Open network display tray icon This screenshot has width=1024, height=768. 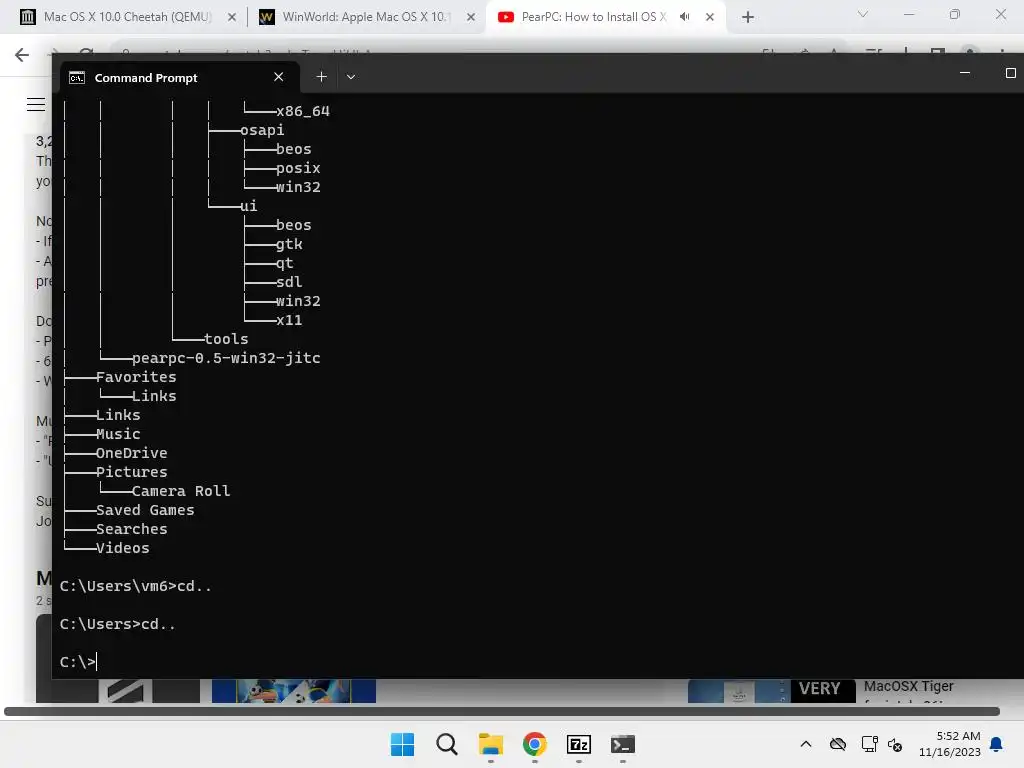click(x=869, y=744)
